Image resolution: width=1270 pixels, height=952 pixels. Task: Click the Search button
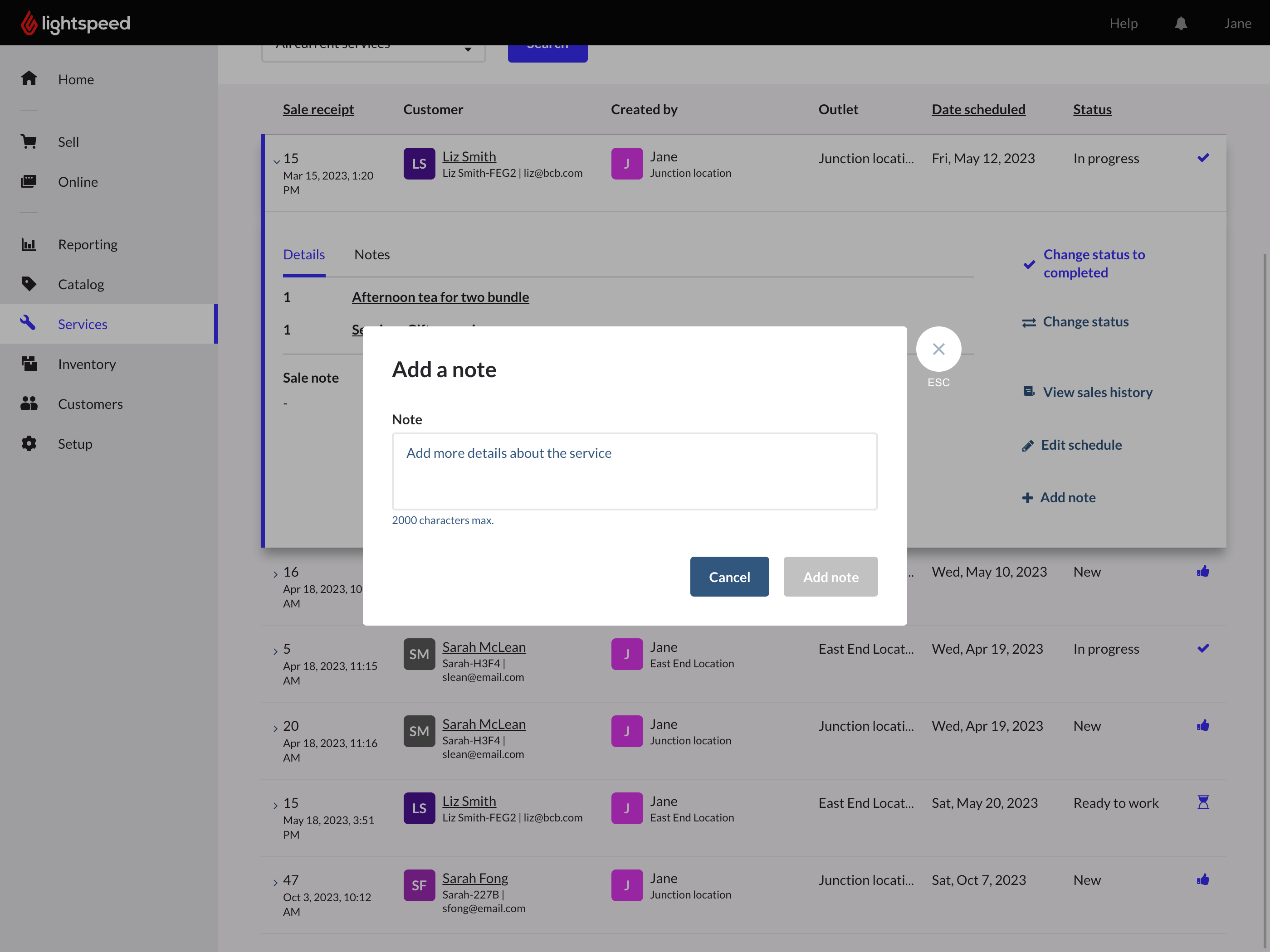coord(547,53)
